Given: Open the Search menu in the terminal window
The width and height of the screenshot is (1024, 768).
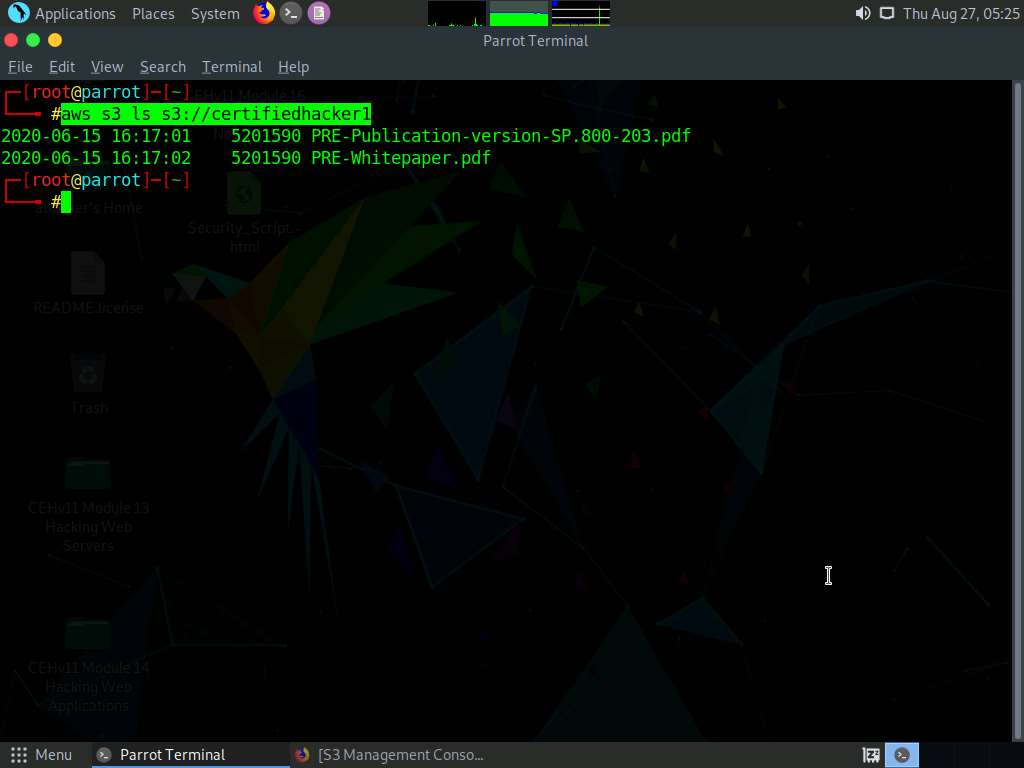Looking at the screenshot, I should pos(162,66).
